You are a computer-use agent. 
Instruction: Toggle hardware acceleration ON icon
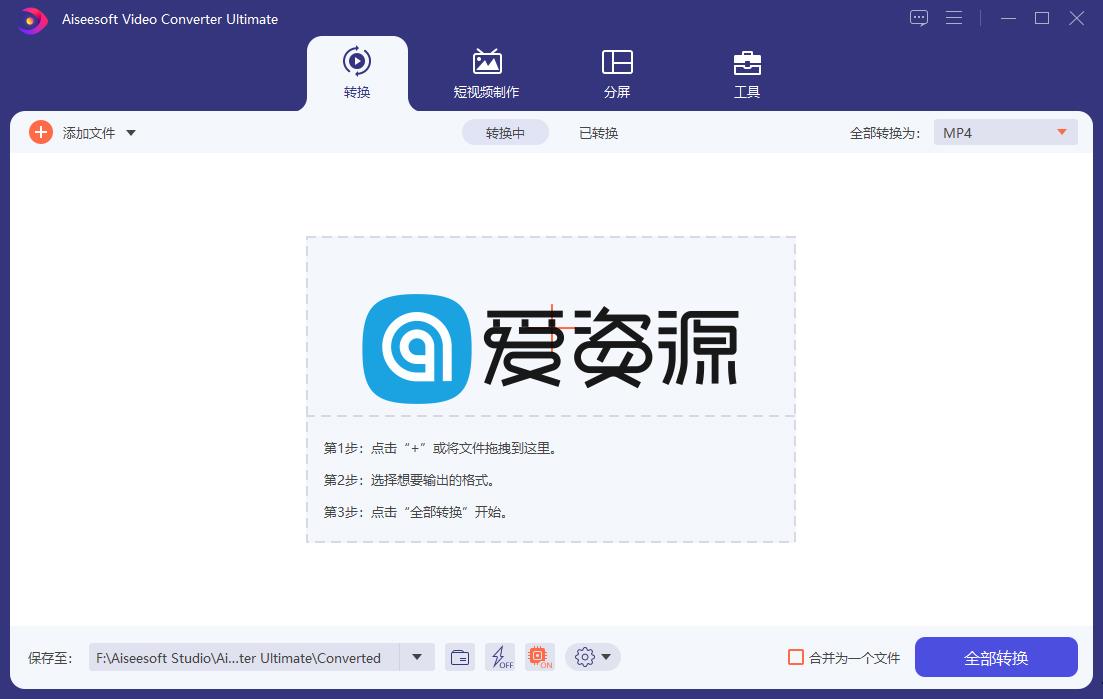click(540, 657)
